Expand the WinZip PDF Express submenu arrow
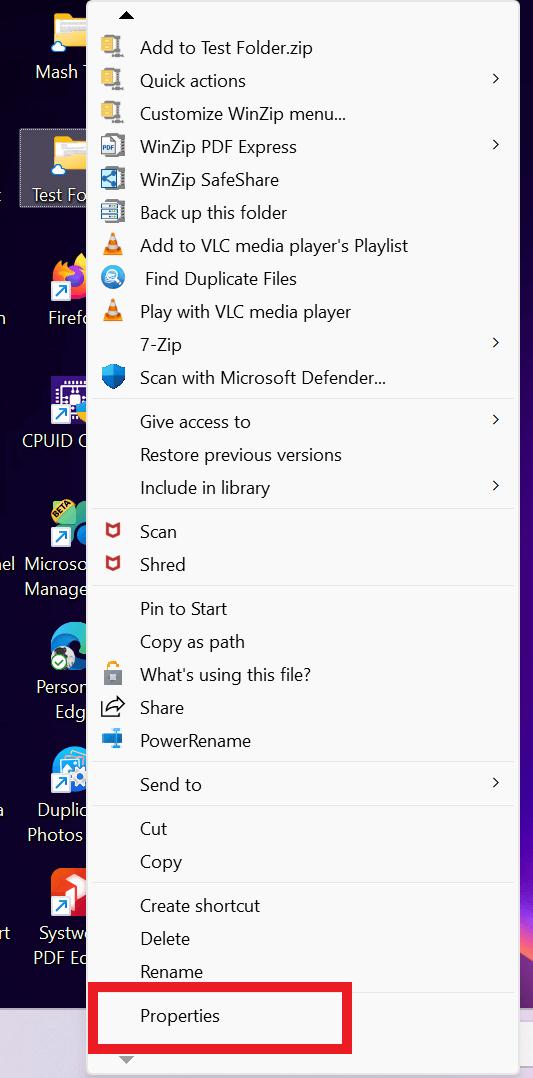The image size is (533, 1078). (x=495, y=144)
